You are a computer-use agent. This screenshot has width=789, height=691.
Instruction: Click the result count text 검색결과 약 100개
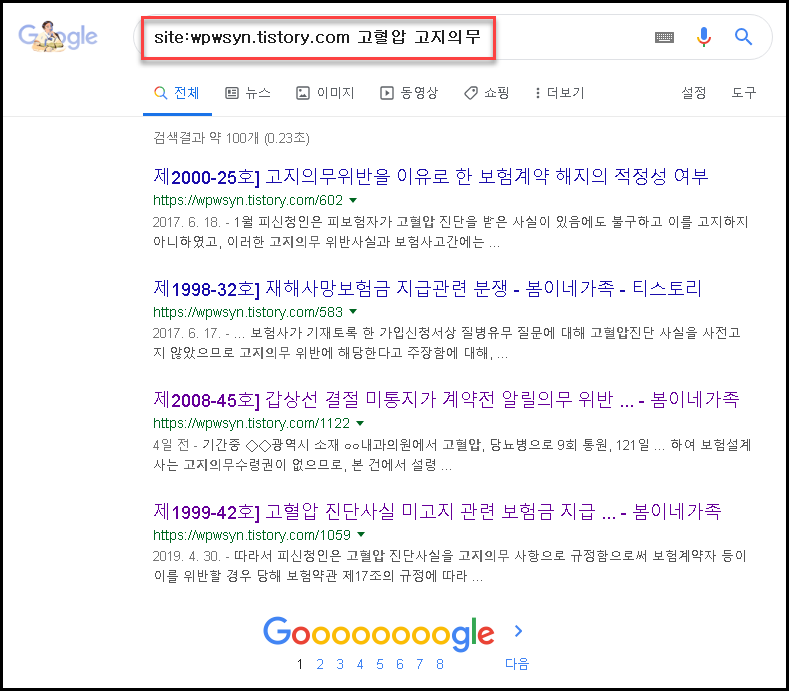click(x=231, y=138)
